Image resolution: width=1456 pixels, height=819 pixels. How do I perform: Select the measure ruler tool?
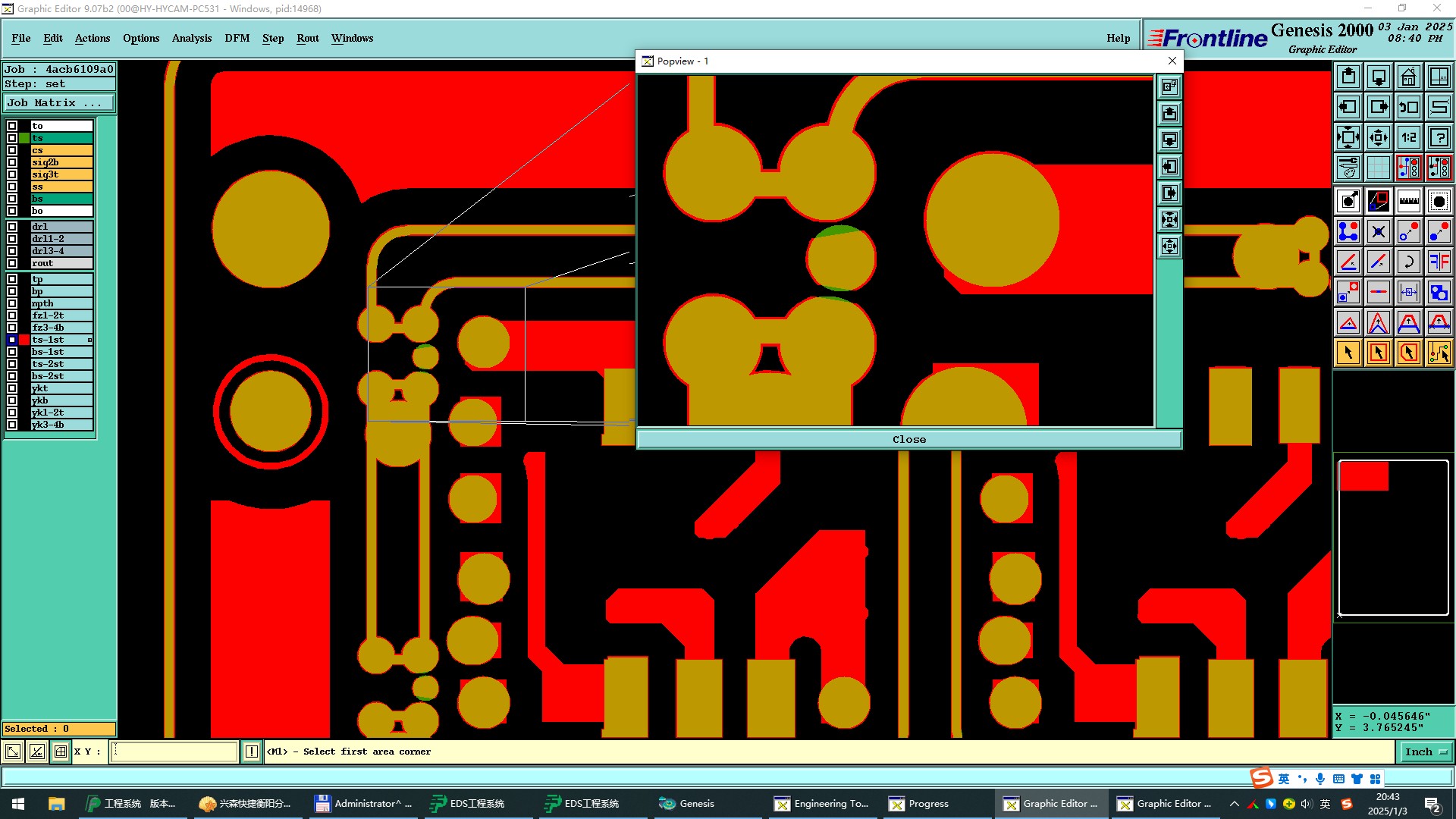[x=1408, y=201]
